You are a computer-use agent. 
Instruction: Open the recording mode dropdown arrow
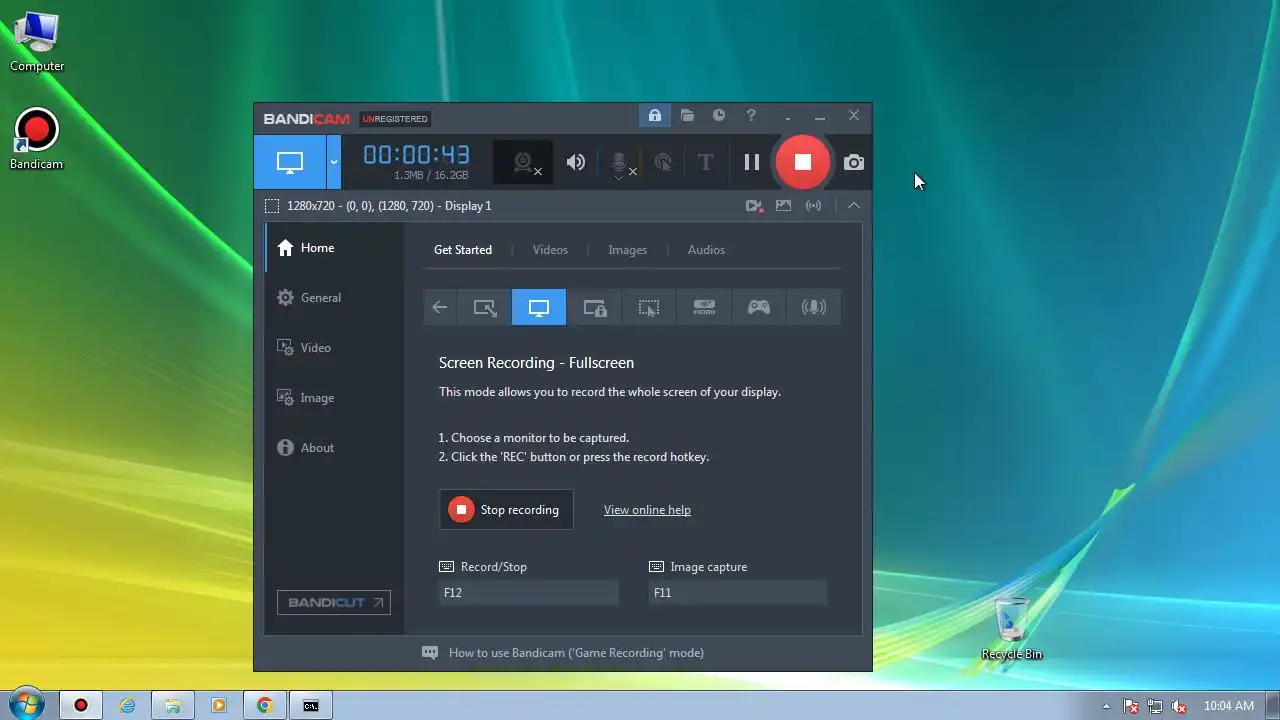point(334,162)
